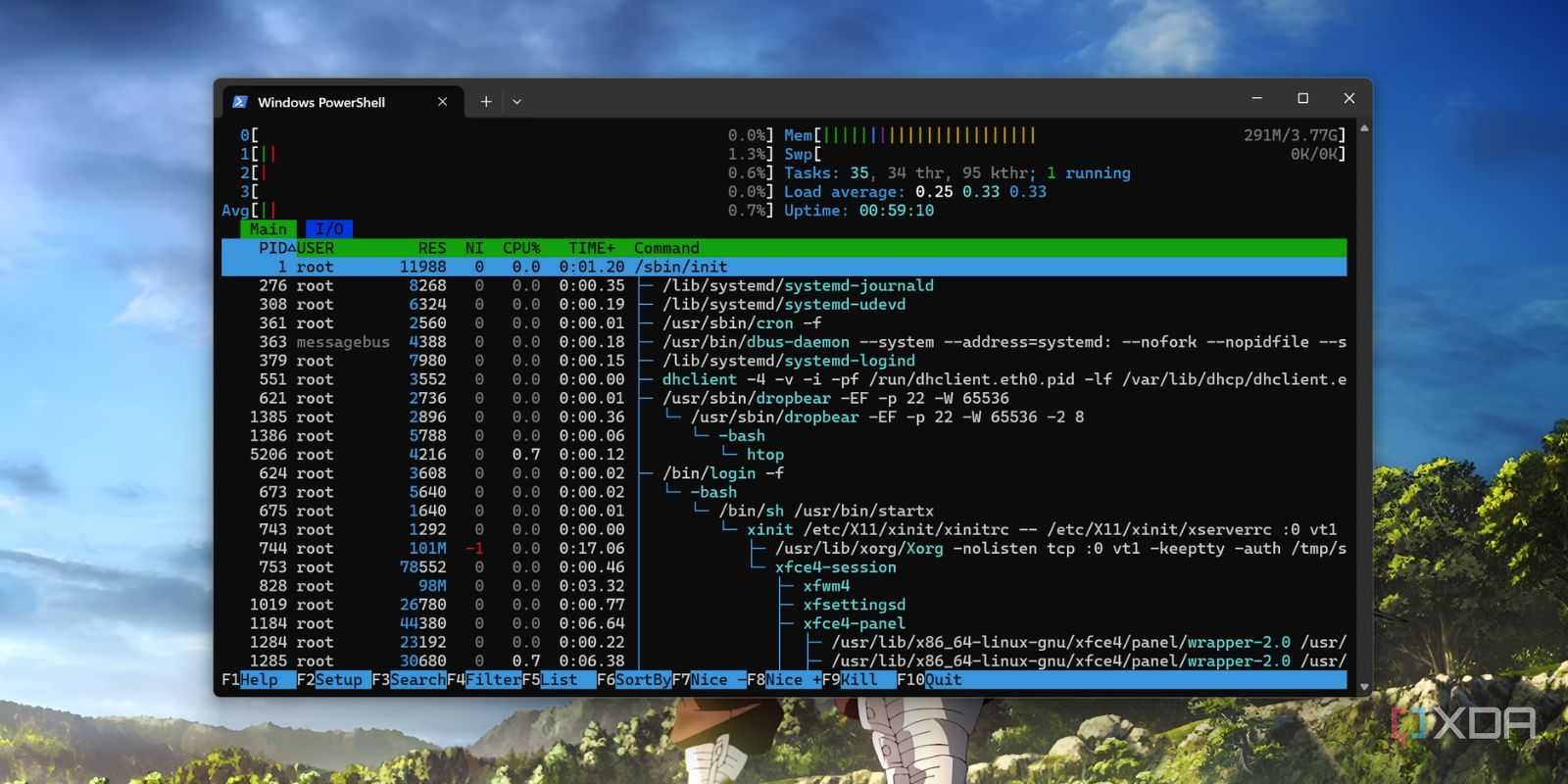Click F3 Search in htop footer
Image resolution: width=1568 pixels, height=784 pixels.
point(409,680)
